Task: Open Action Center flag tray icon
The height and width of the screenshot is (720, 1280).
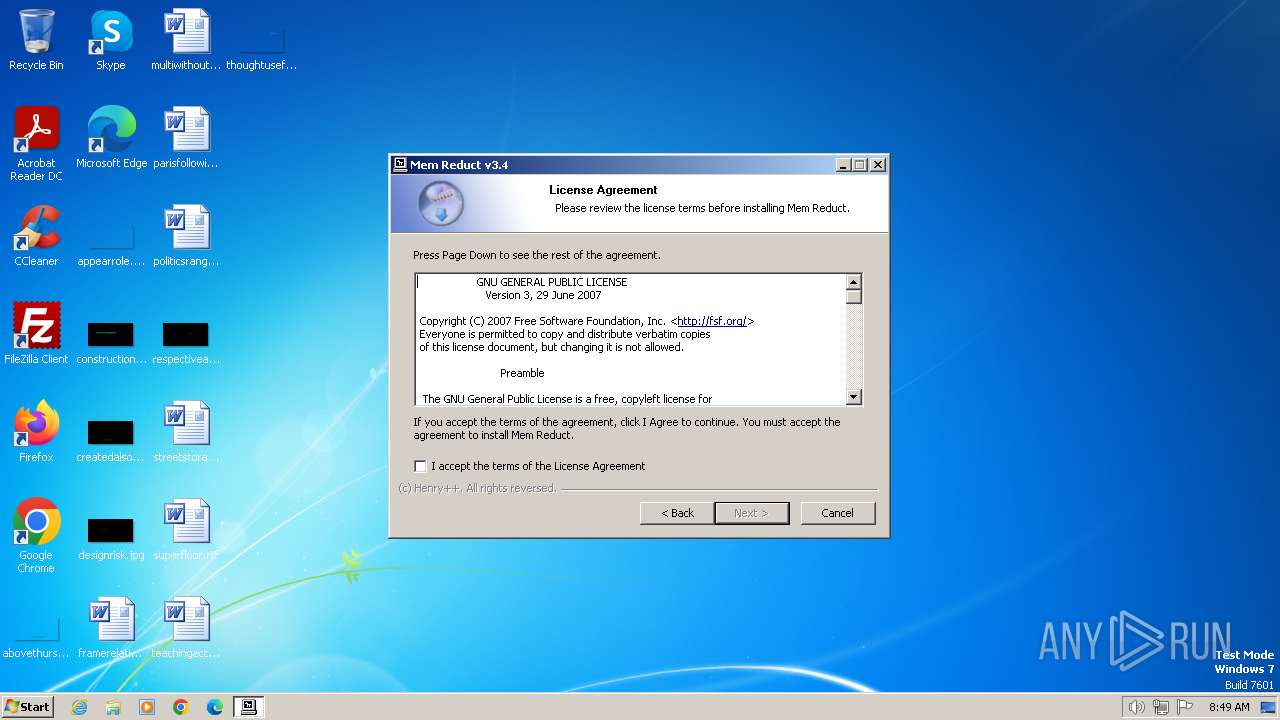Action: click(x=1185, y=707)
